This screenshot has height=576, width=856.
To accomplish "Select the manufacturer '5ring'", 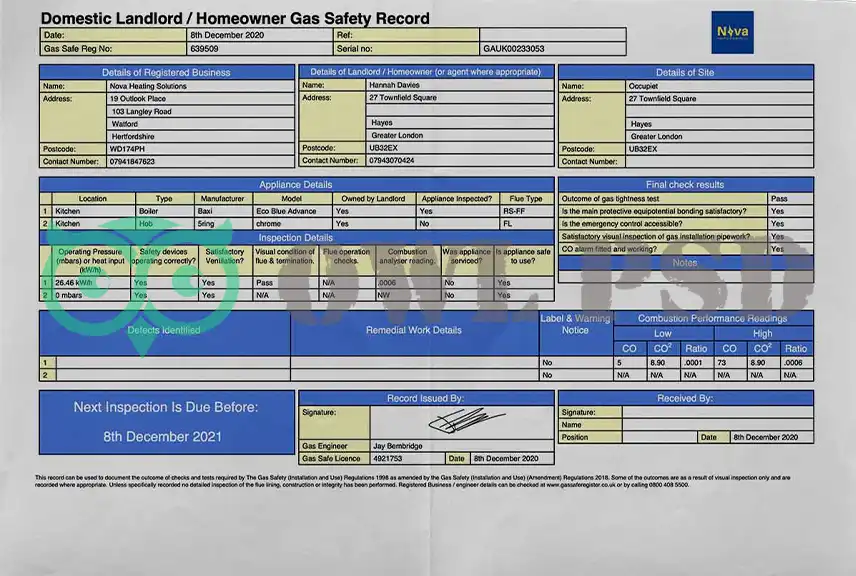I will (x=206, y=224).
